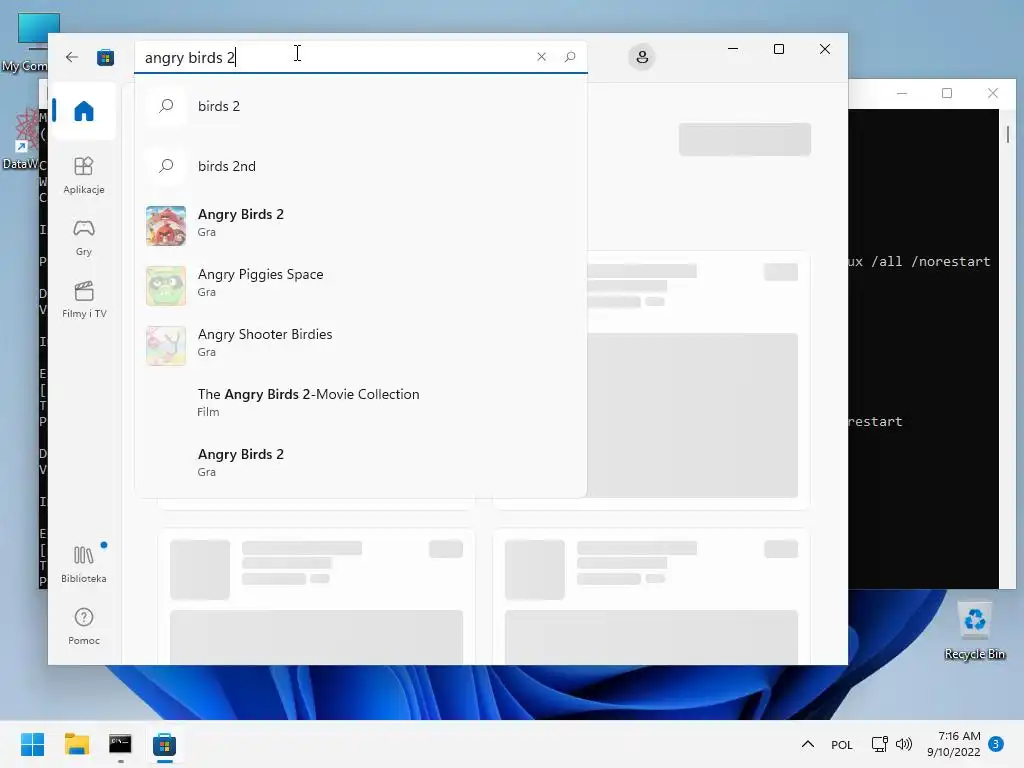This screenshot has width=1024, height=768.
Task: Click the search icon beside 'birds 2nd'
Action: click(166, 166)
